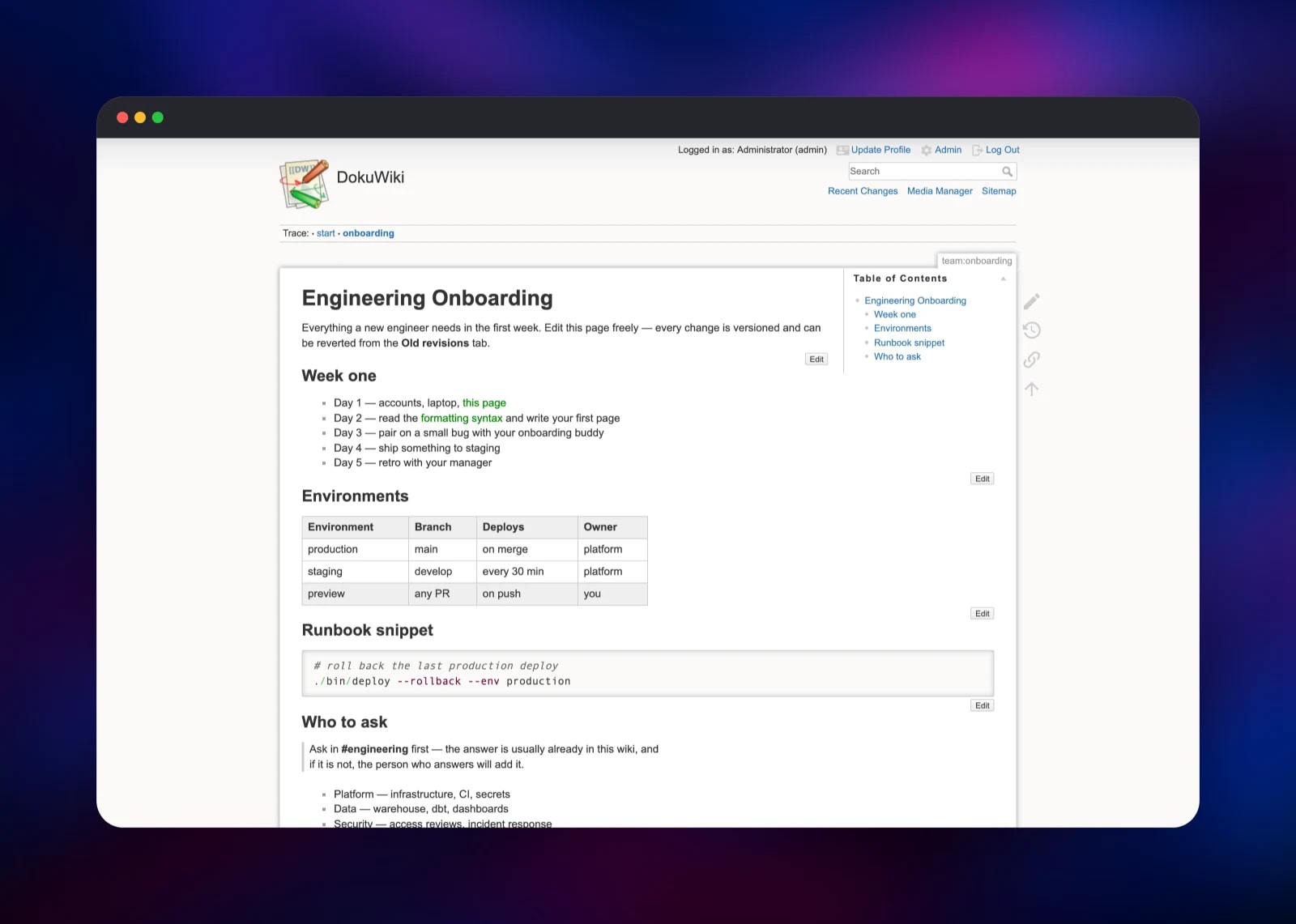The image size is (1296, 924).
Task: Go to start in the trace breadcrumb
Action: (x=326, y=233)
